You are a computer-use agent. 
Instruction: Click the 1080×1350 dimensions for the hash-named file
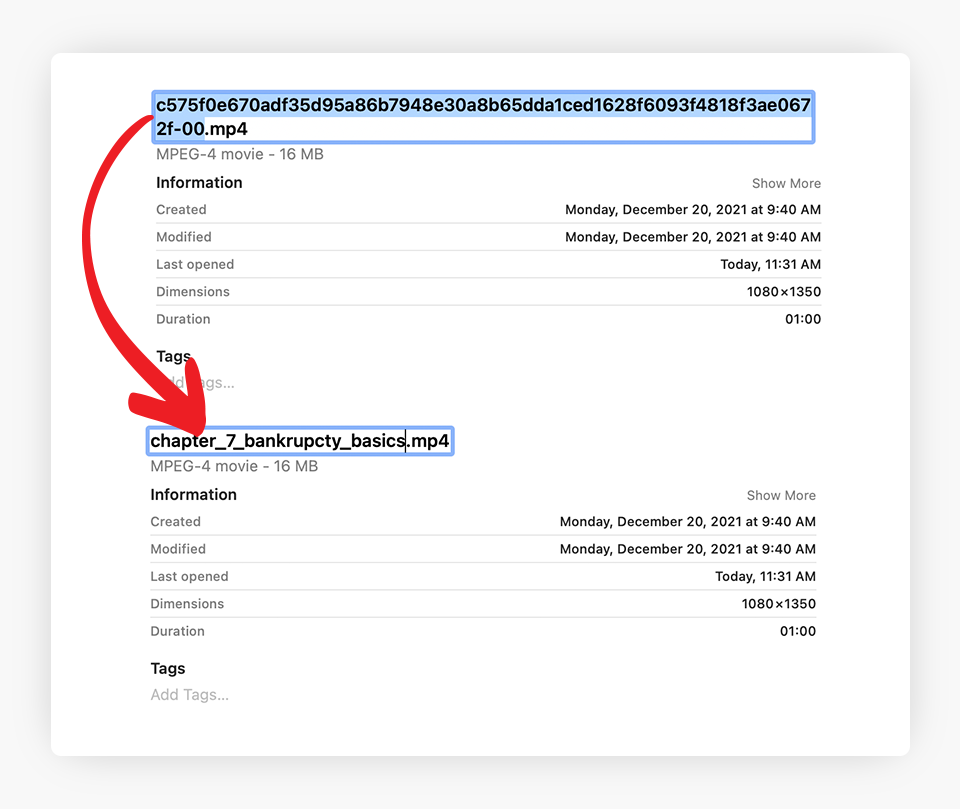coord(783,292)
